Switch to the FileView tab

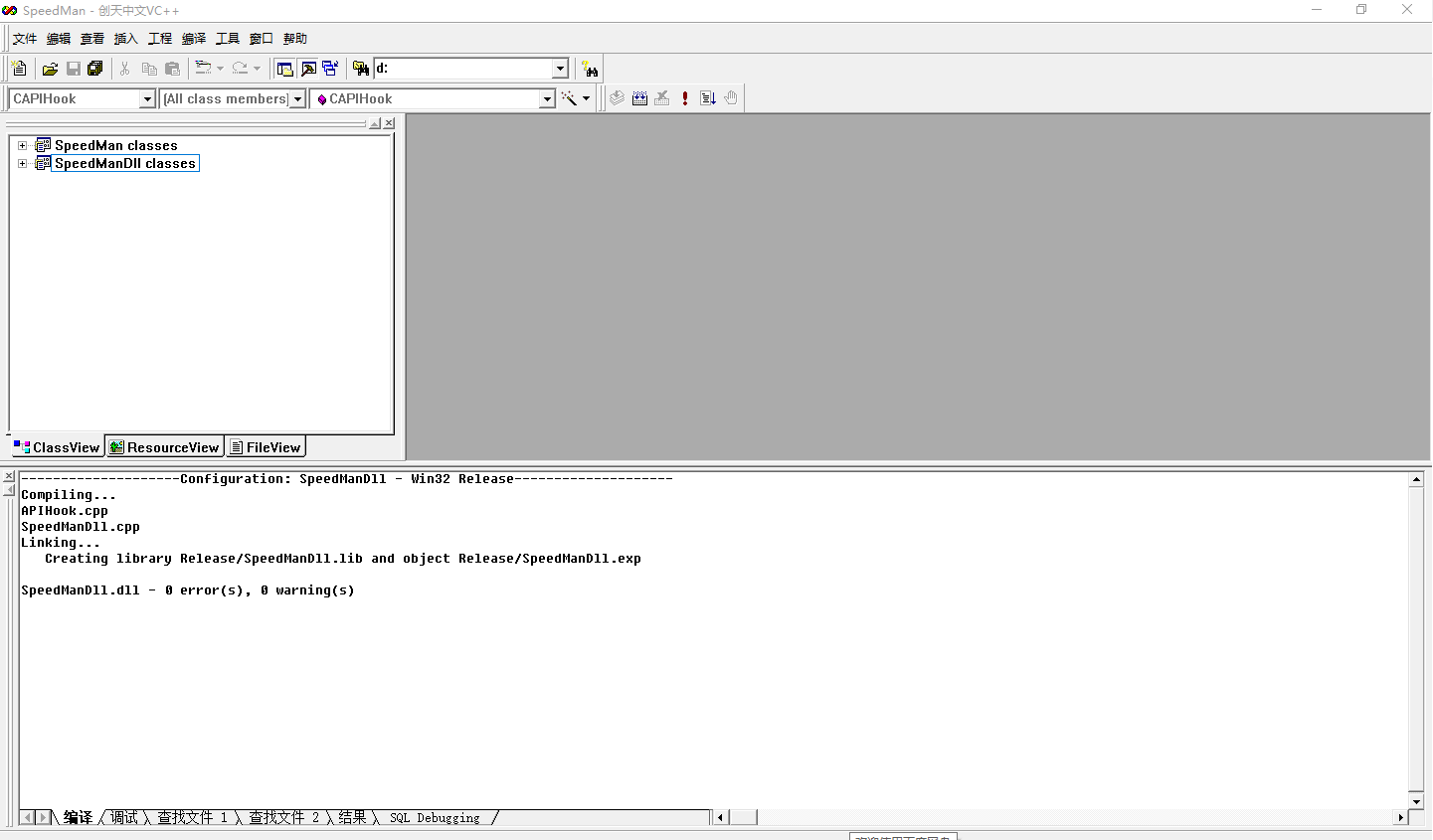(x=265, y=447)
